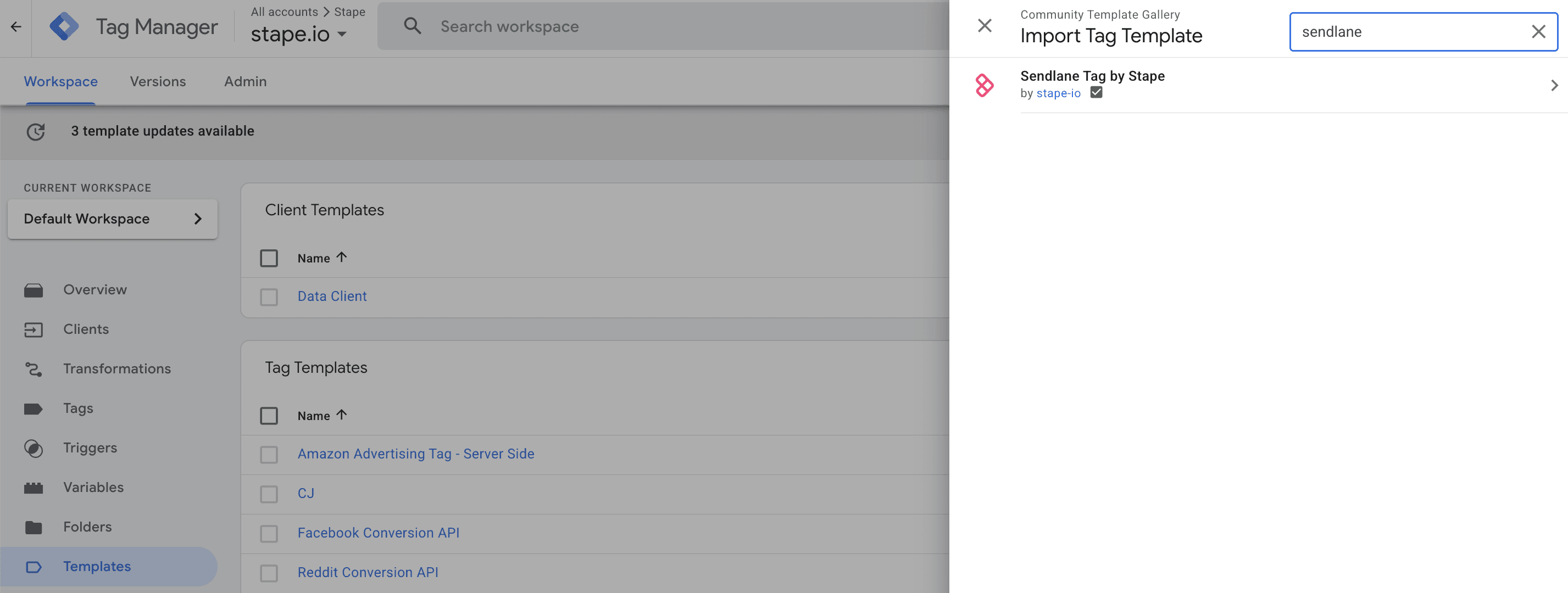Select the Facebook Conversion API checkbox
The height and width of the screenshot is (593, 1568).
click(x=269, y=533)
